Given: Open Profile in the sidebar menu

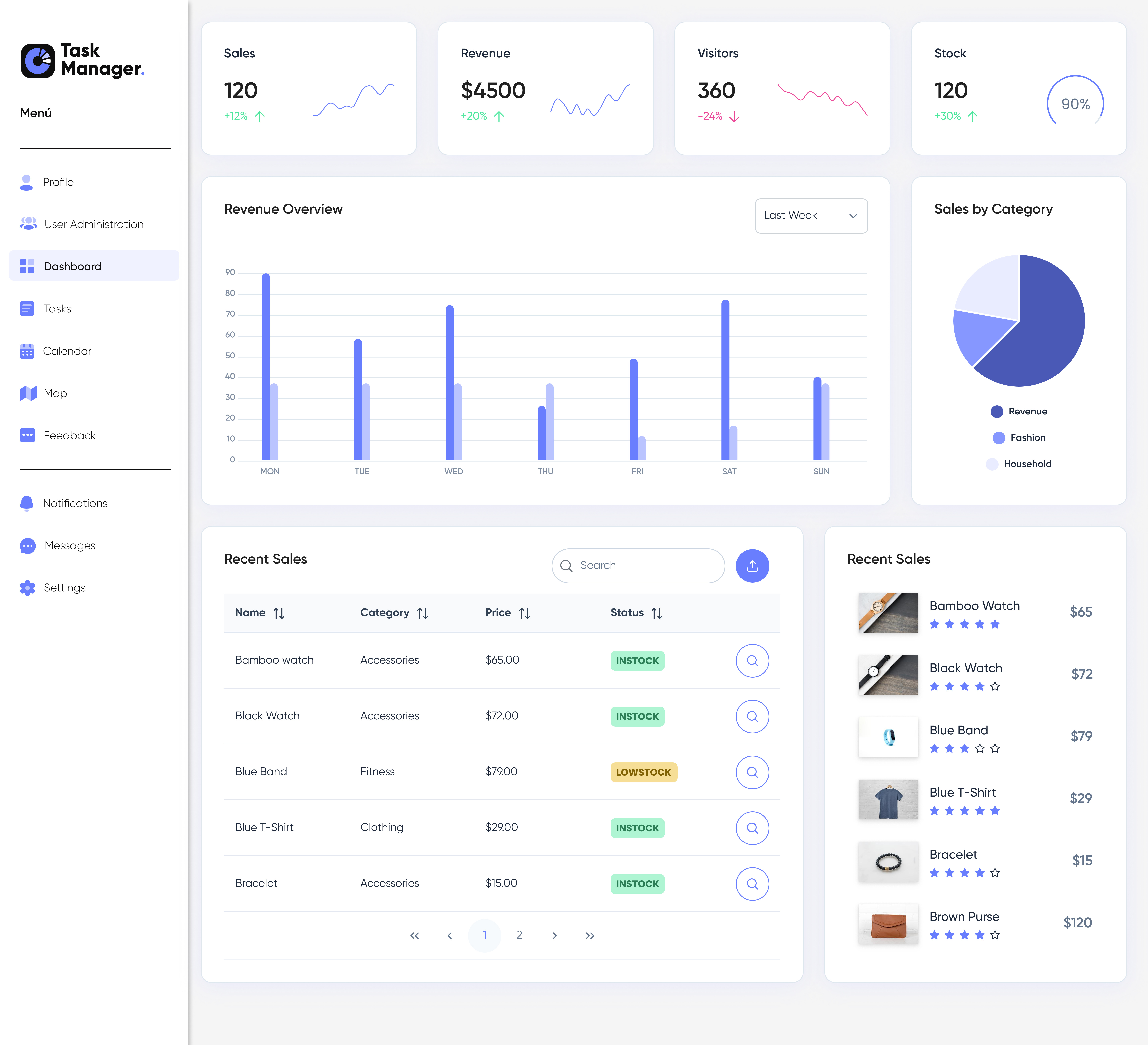Looking at the screenshot, I should [x=94, y=182].
